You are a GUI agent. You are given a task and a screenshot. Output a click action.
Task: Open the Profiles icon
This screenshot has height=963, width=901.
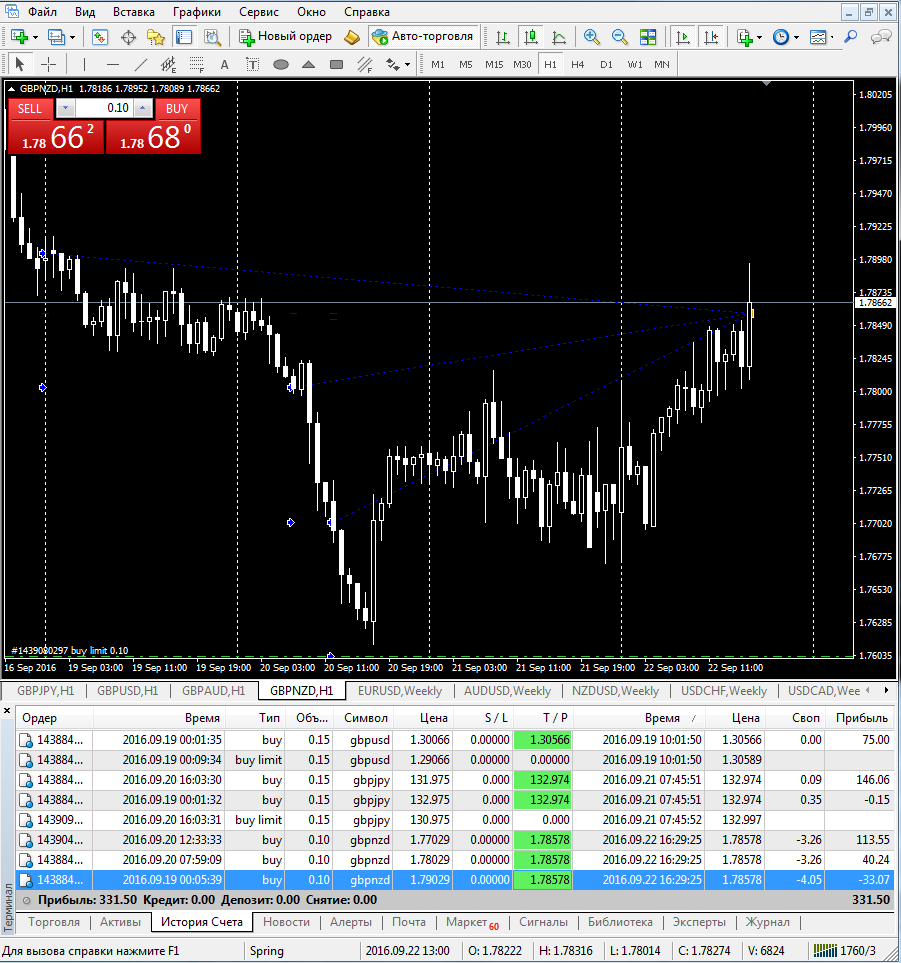point(56,37)
